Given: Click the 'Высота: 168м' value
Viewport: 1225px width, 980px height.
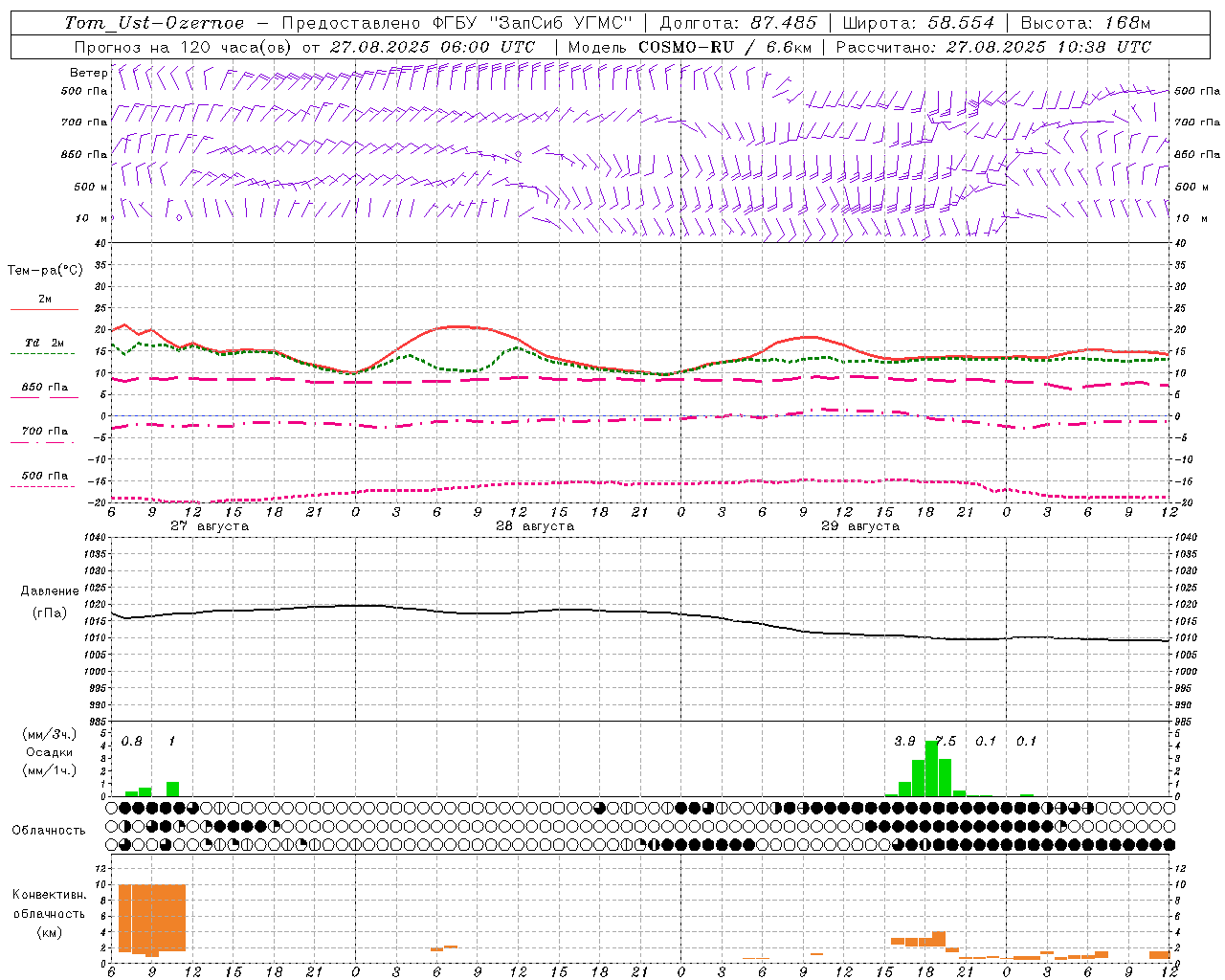Looking at the screenshot, I should coord(1085,23).
